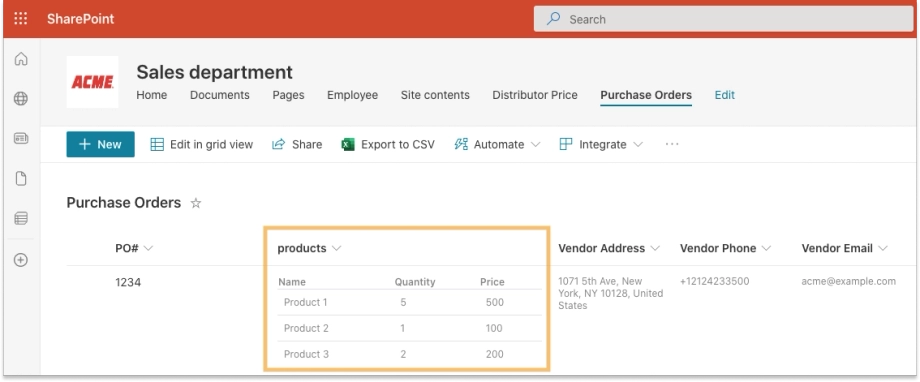Click the price value 200
This screenshot has height=382, width=920.
[495, 354]
